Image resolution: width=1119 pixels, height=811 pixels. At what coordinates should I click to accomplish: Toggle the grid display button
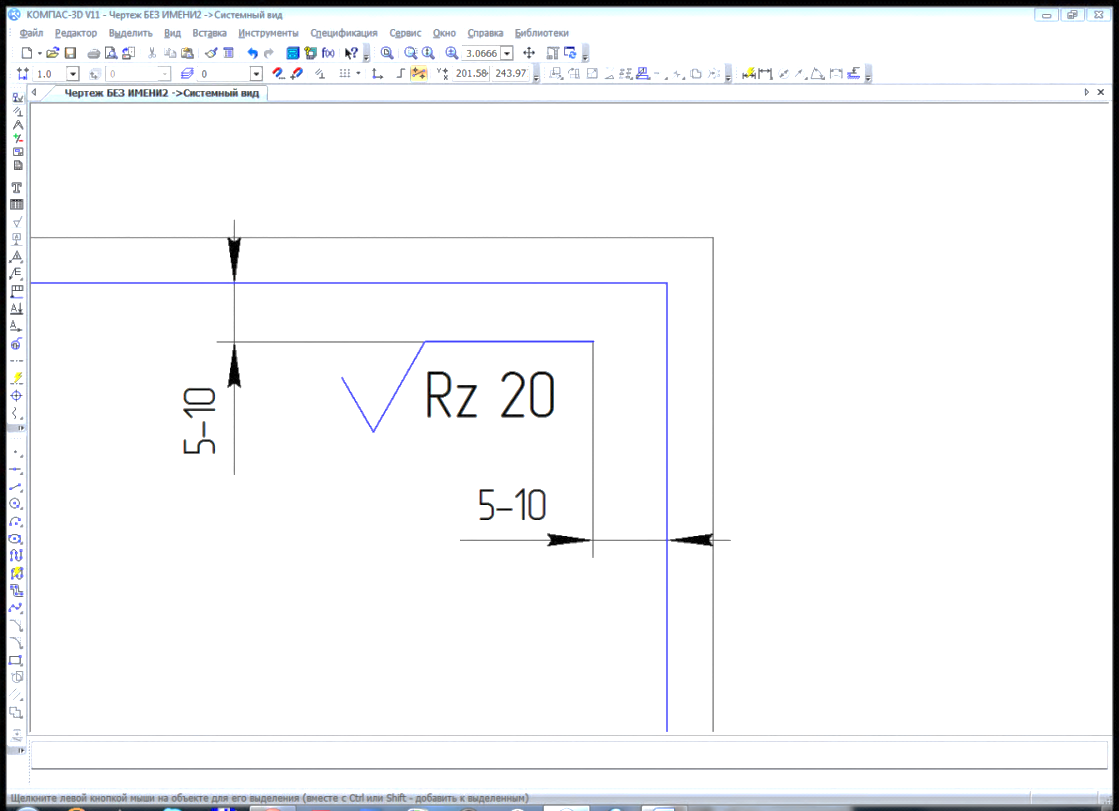(x=345, y=74)
